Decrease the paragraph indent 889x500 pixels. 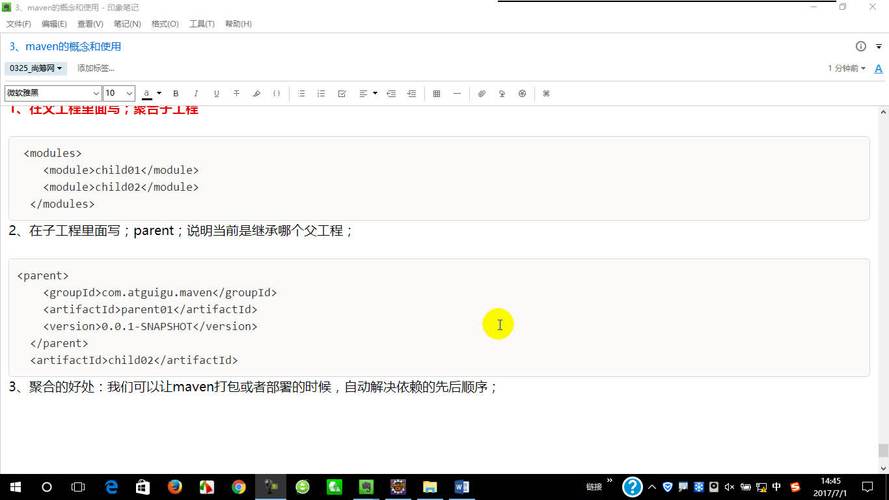point(391,94)
